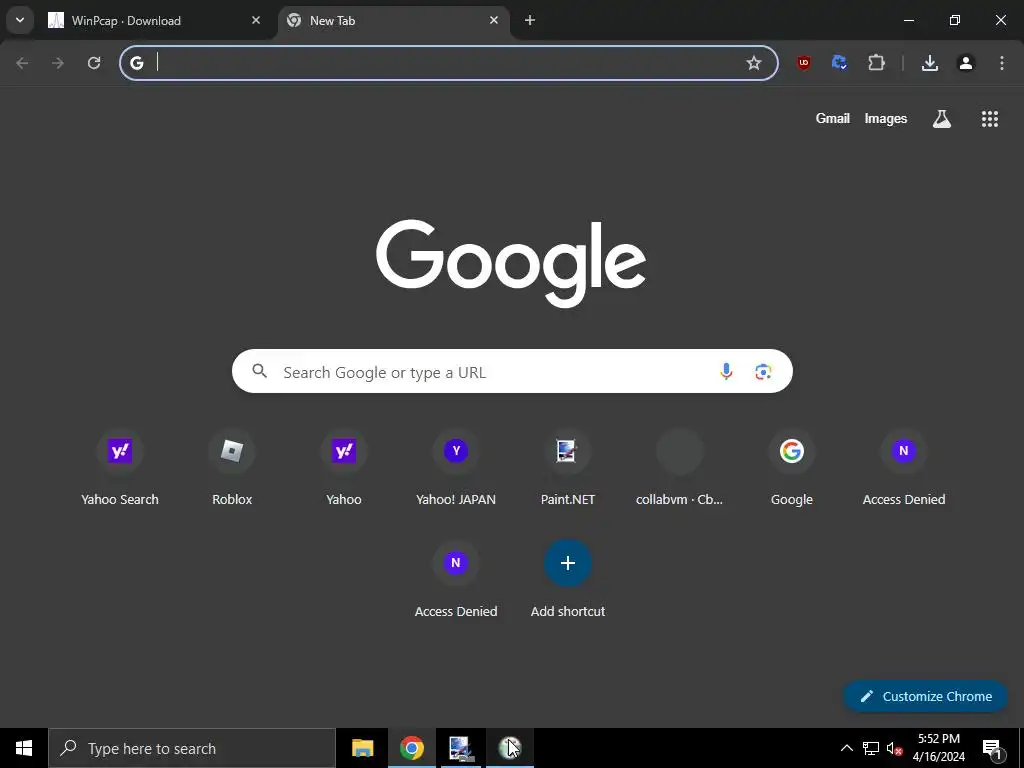This screenshot has width=1024, height=768.
Task: Open the clock showing 5:52 PM
Action: point(938,748)
